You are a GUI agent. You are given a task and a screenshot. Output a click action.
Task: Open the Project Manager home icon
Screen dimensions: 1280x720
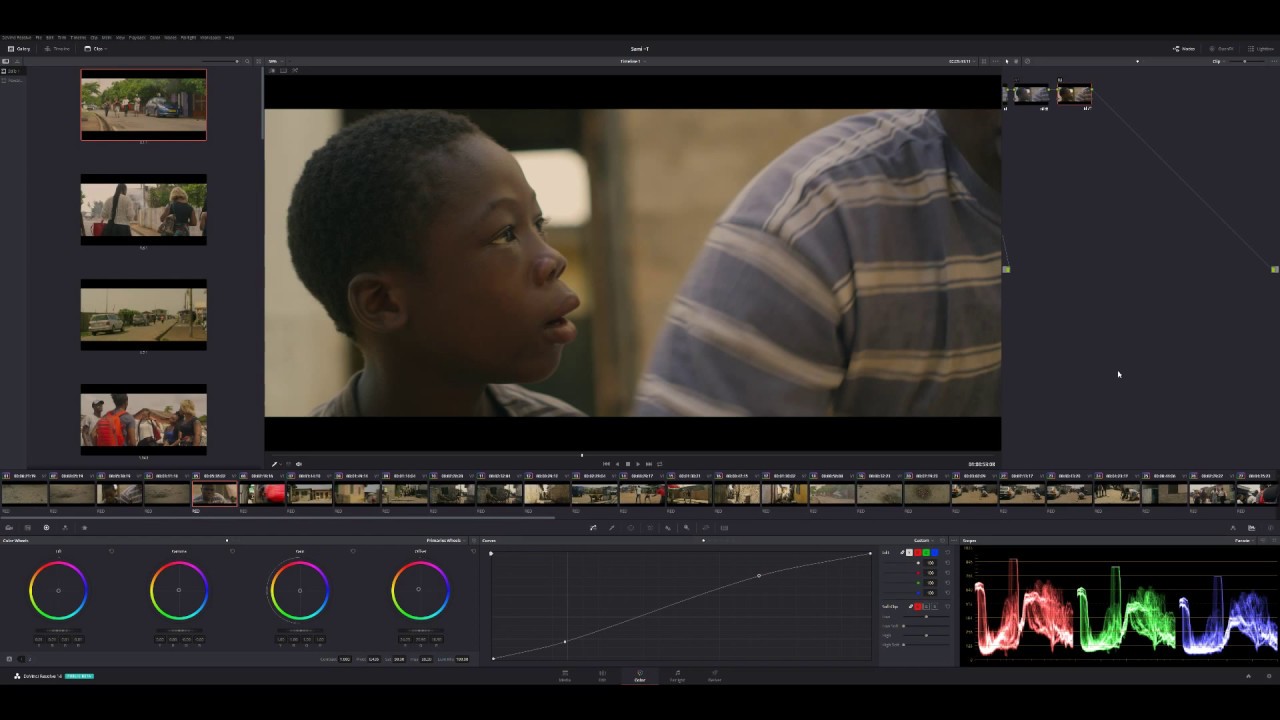[x=1248, y=676]
